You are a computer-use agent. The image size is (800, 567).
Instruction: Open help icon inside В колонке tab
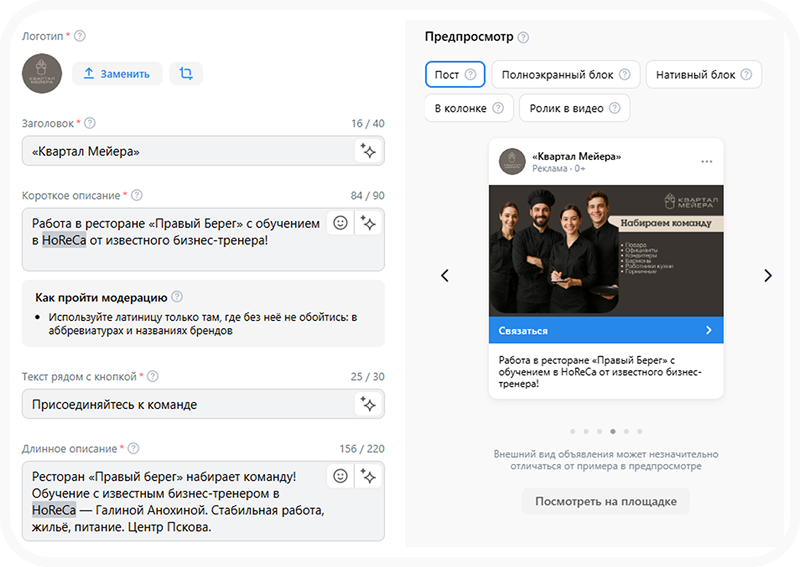pos(498,108)
